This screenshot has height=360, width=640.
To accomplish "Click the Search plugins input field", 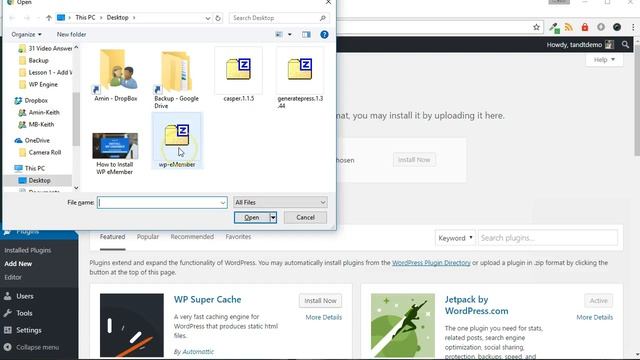I will click(548, 238).
